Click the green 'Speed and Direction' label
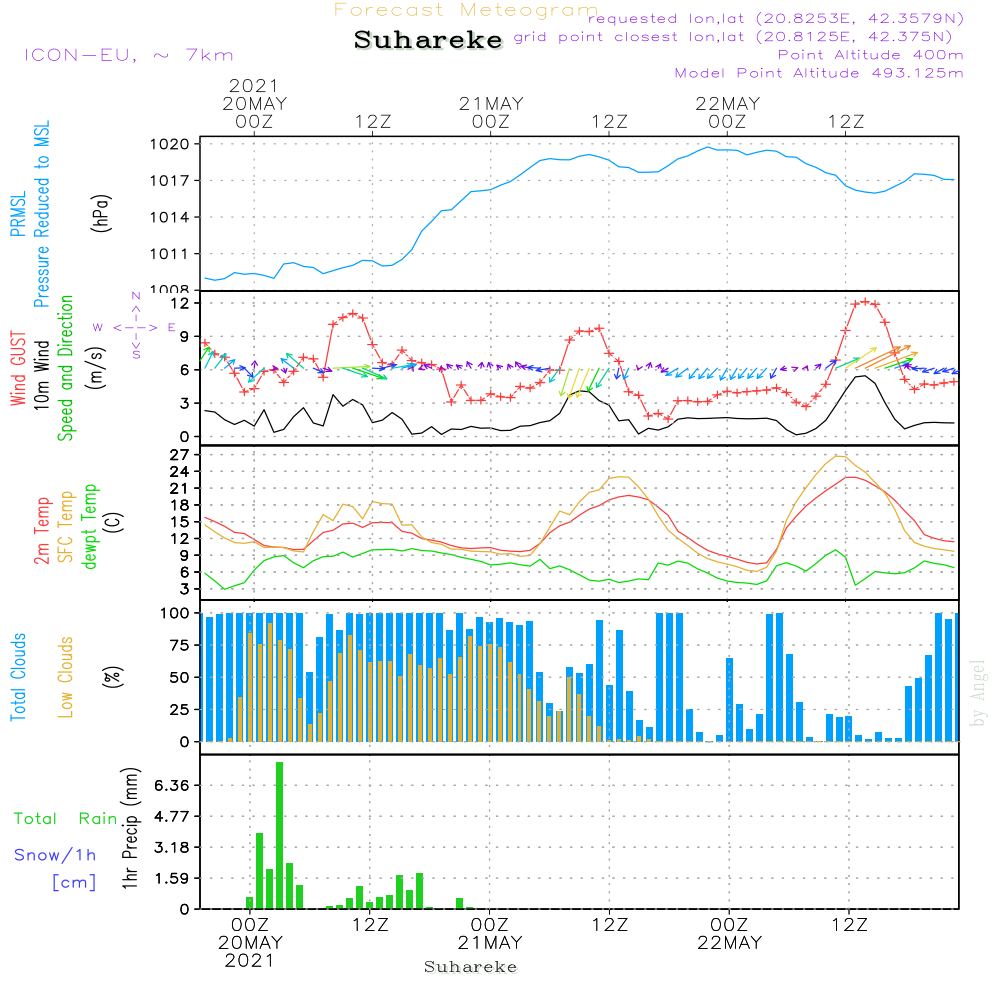The height and width of the screenshot is (1000, 1000). pos(65,368)
